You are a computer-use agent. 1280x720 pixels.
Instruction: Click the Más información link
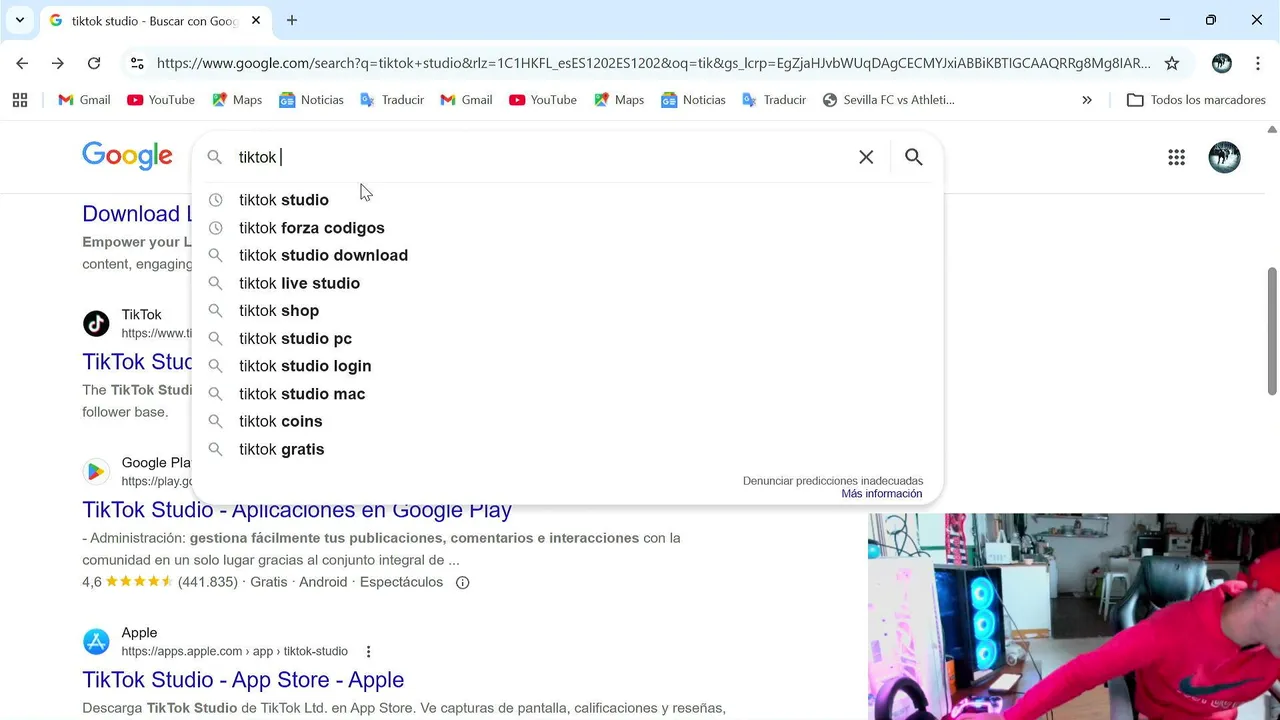pyautogui.click(x=882, y=494)
